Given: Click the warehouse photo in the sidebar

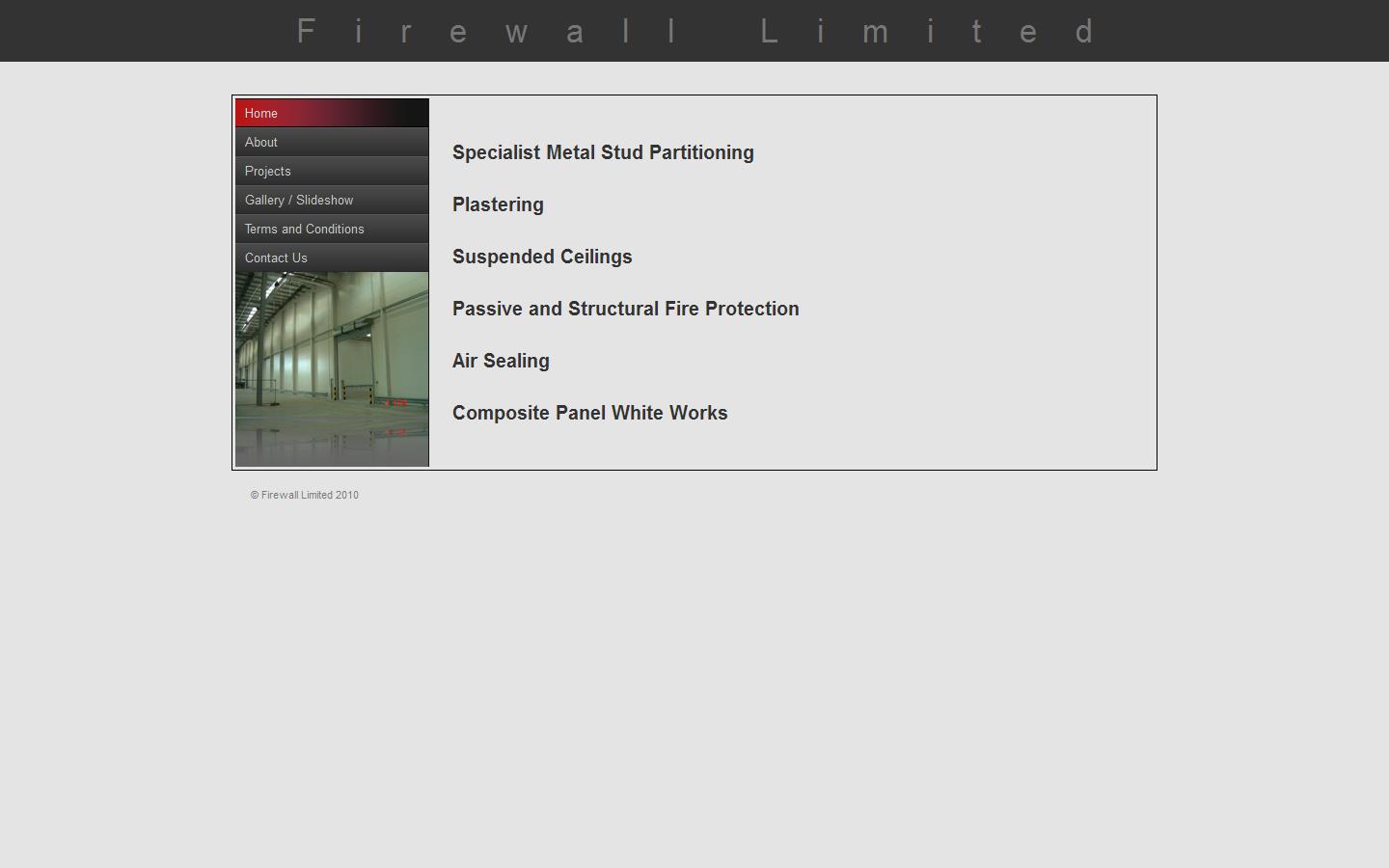Looking at the screenshot, I should (x=332, y=368).
